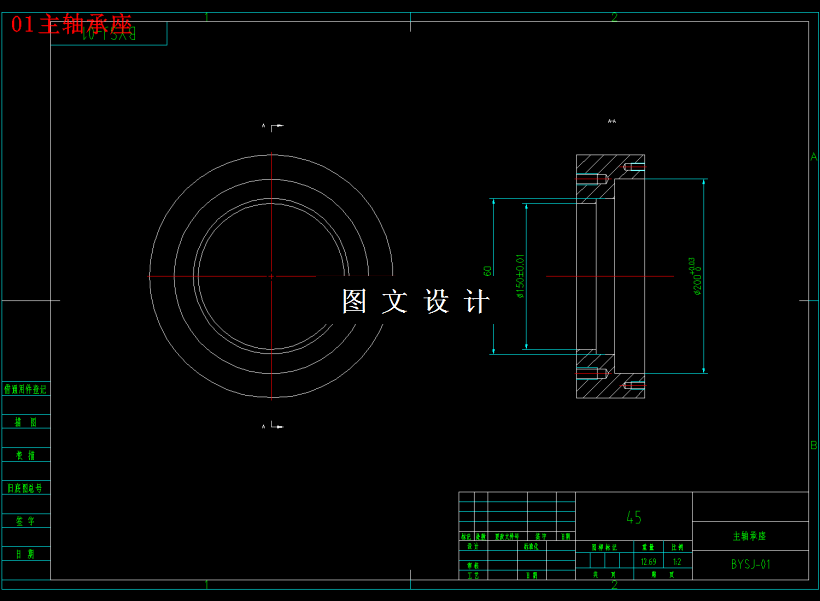Select the part name 主轴承座 in the title block

(x=749, y=536)
